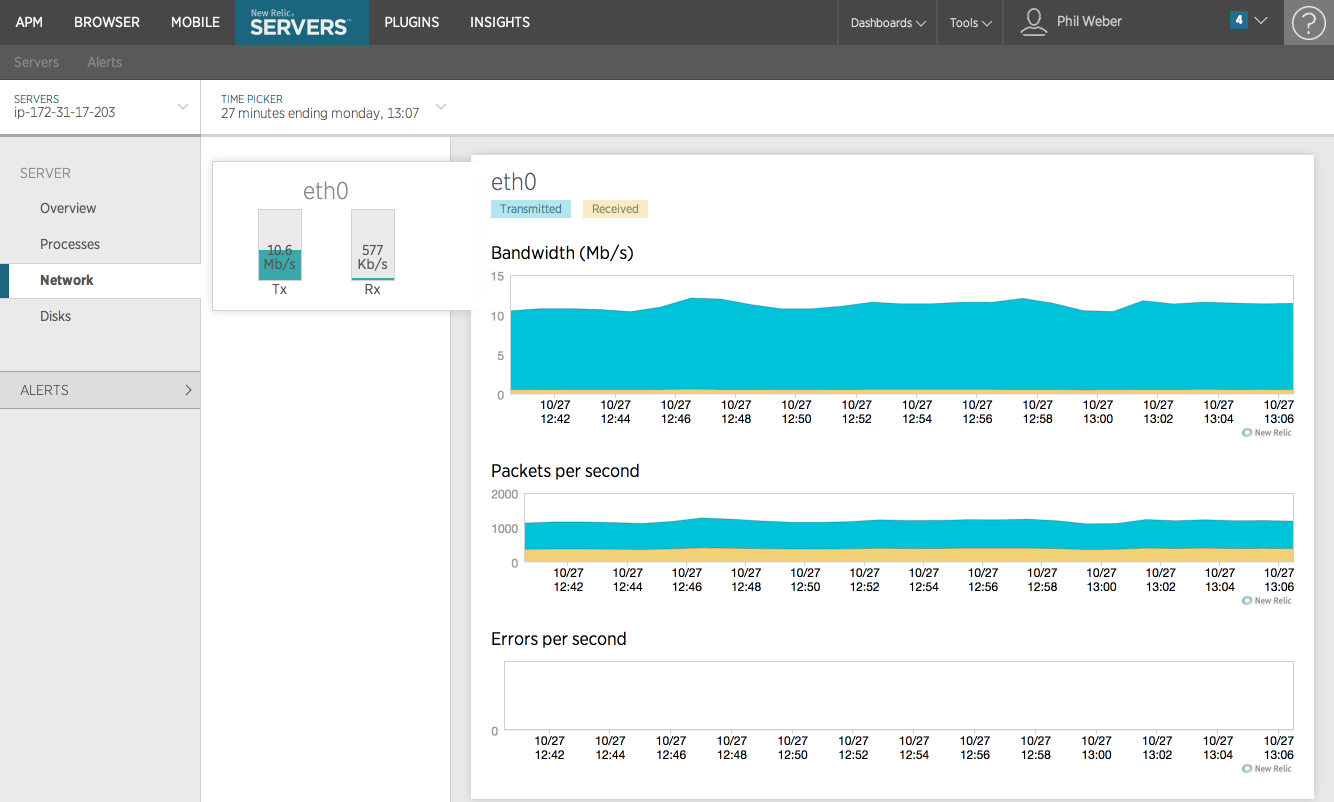
Task: Click the 10.6 Mb/s Tx value
Action: coord(280,257)
